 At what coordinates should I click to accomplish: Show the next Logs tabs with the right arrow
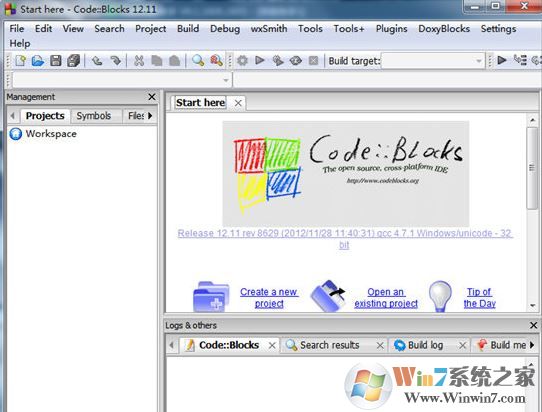pyautogui.click(x=532, y=345)
